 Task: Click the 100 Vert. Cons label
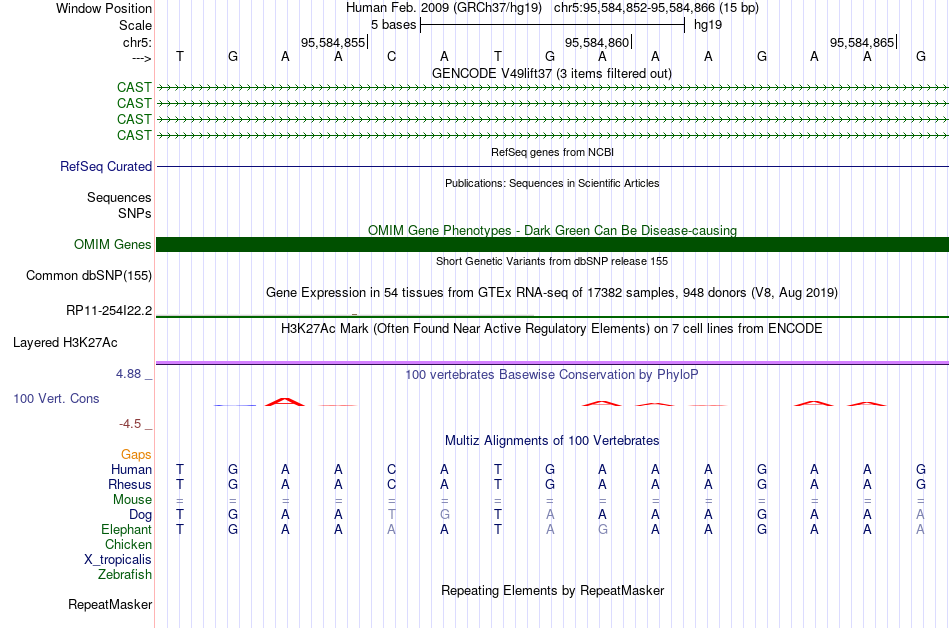pyautogui.click(x=56, y=398)
